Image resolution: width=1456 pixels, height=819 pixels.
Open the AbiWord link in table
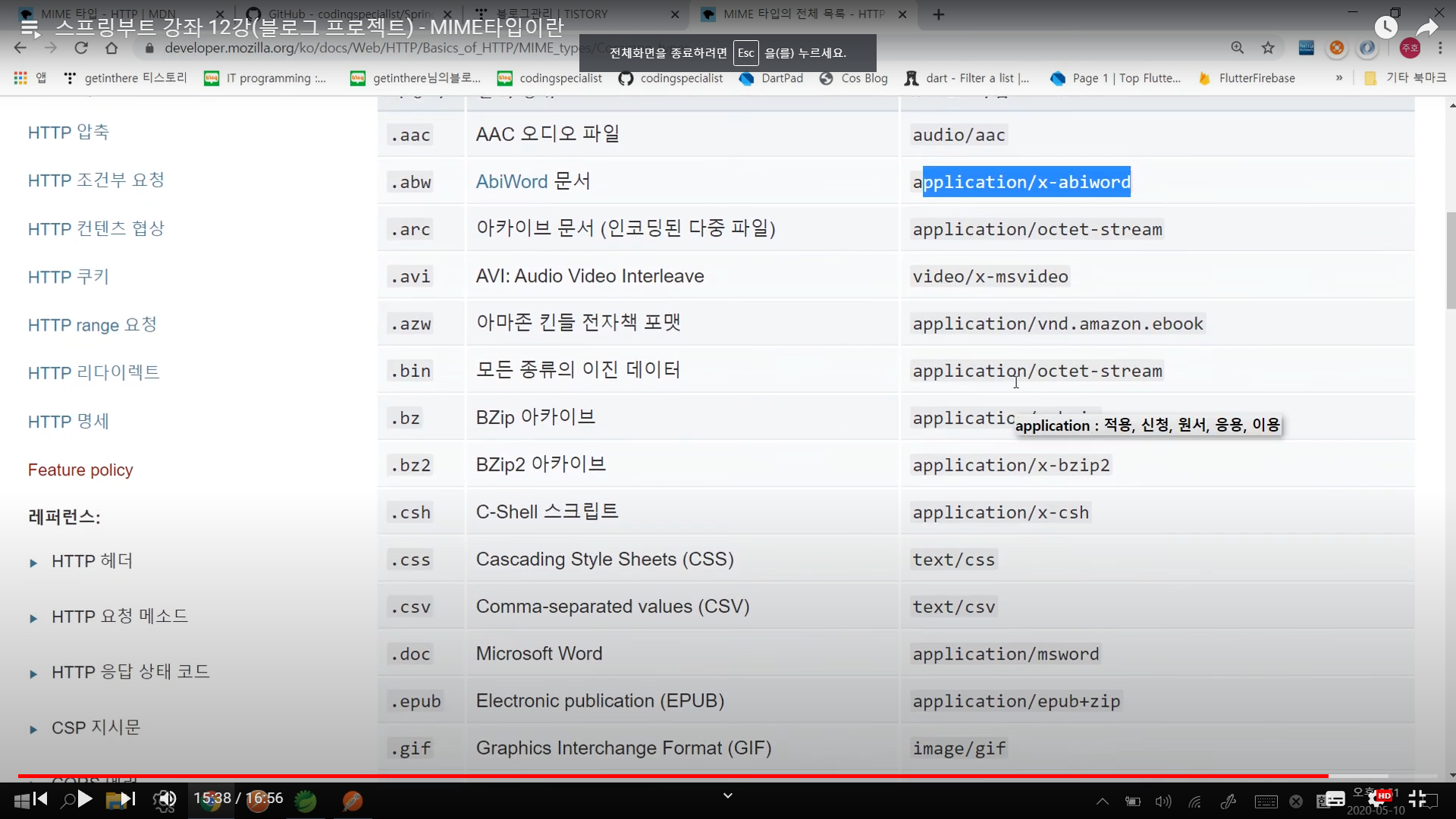(511, 182)
